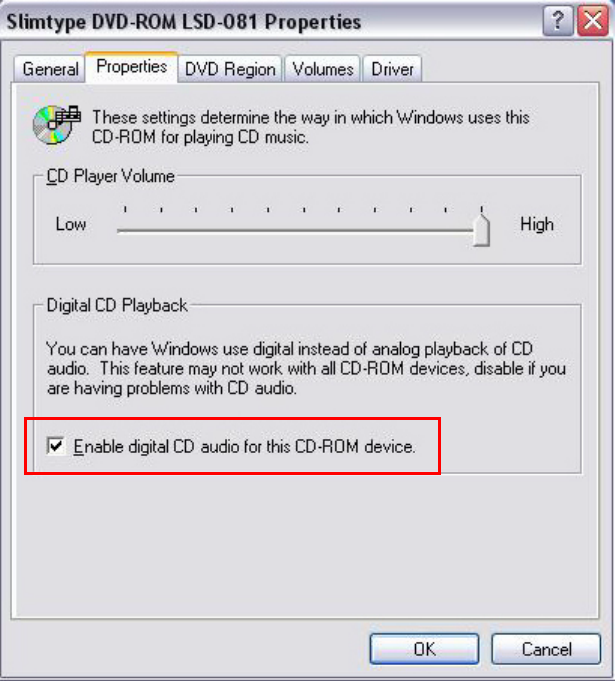Image resolution: width=615 pixels, height=681 pixels.
Task: Click the 'Enable digital CD audio' label text
Action: click(245, 446)
